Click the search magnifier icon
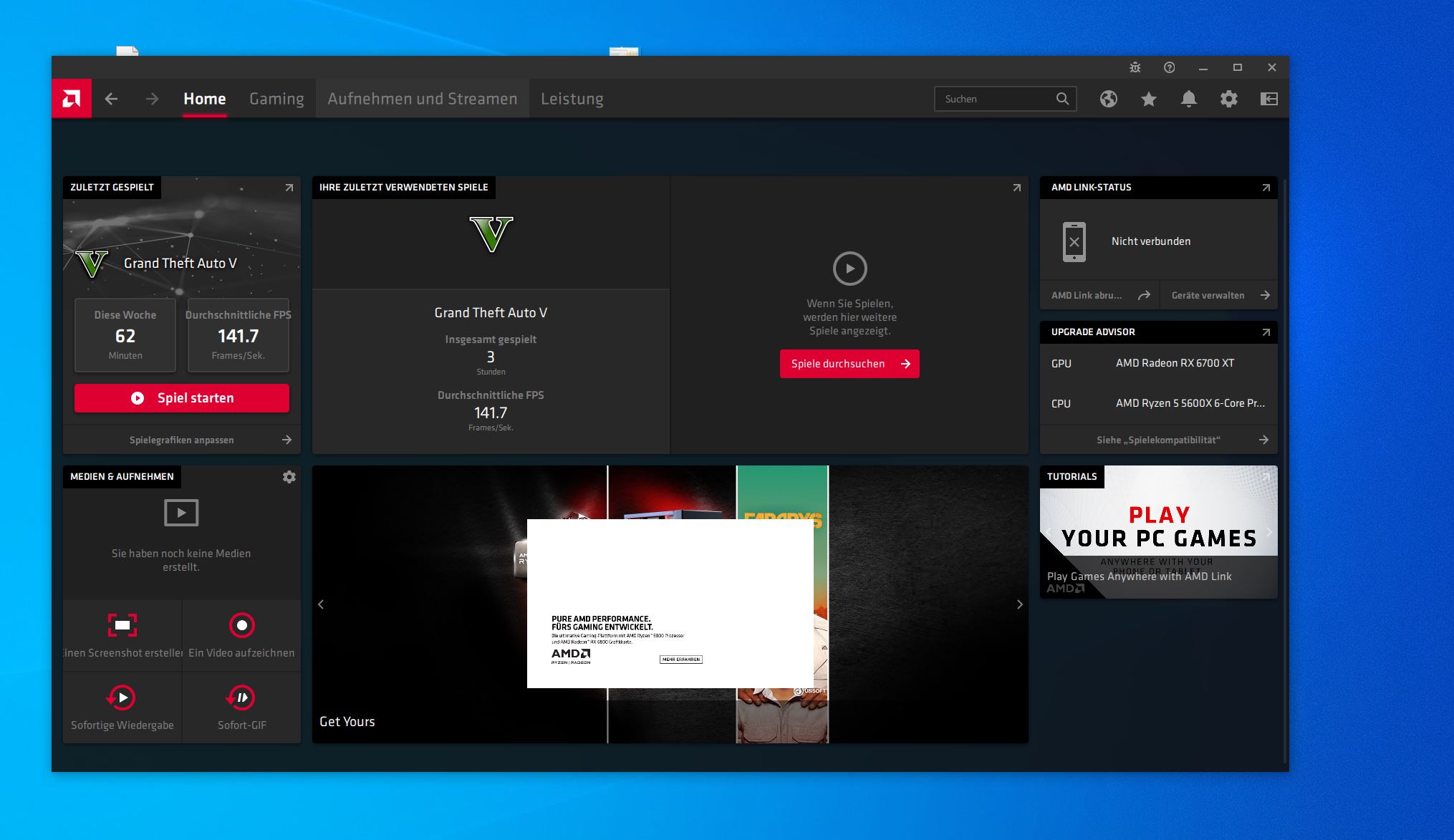Image resolution: width=1454 pixels, height=840 pixels. [1062, 99]
